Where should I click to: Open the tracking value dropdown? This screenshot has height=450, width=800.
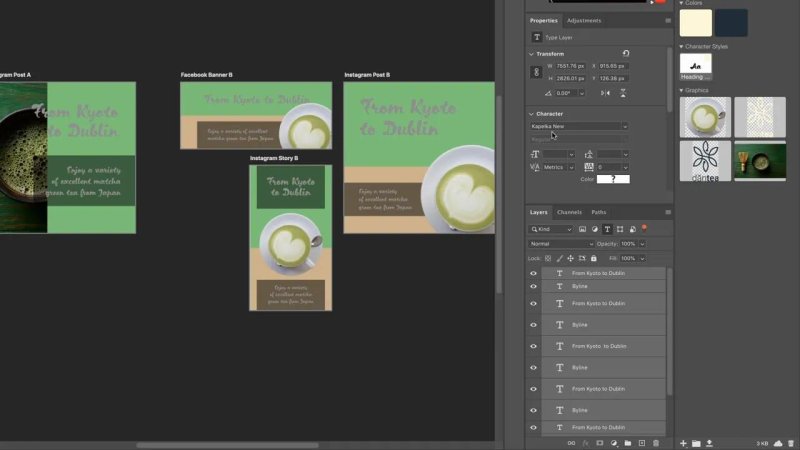click(626, 167)
